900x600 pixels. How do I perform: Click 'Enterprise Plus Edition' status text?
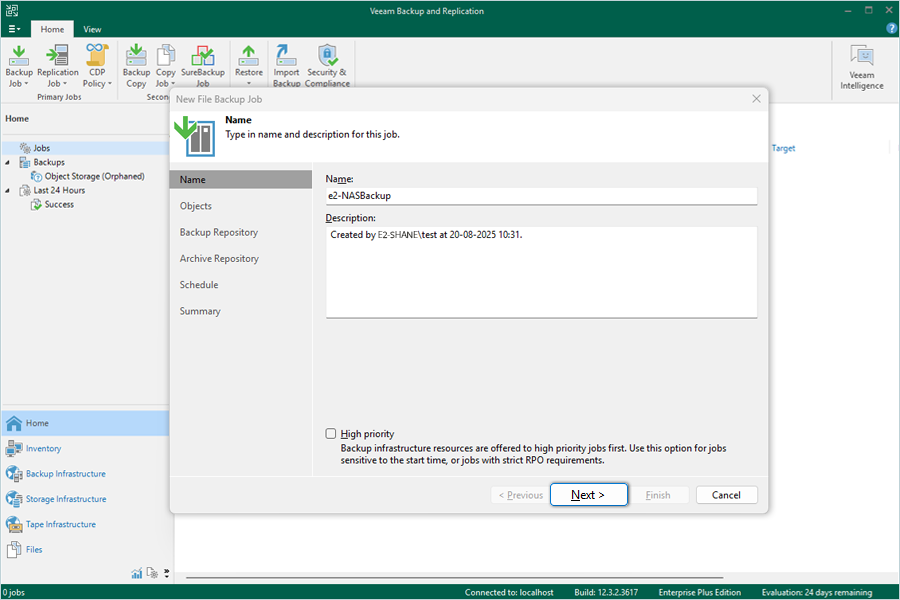pyautogui.click(x=700, y=593)
